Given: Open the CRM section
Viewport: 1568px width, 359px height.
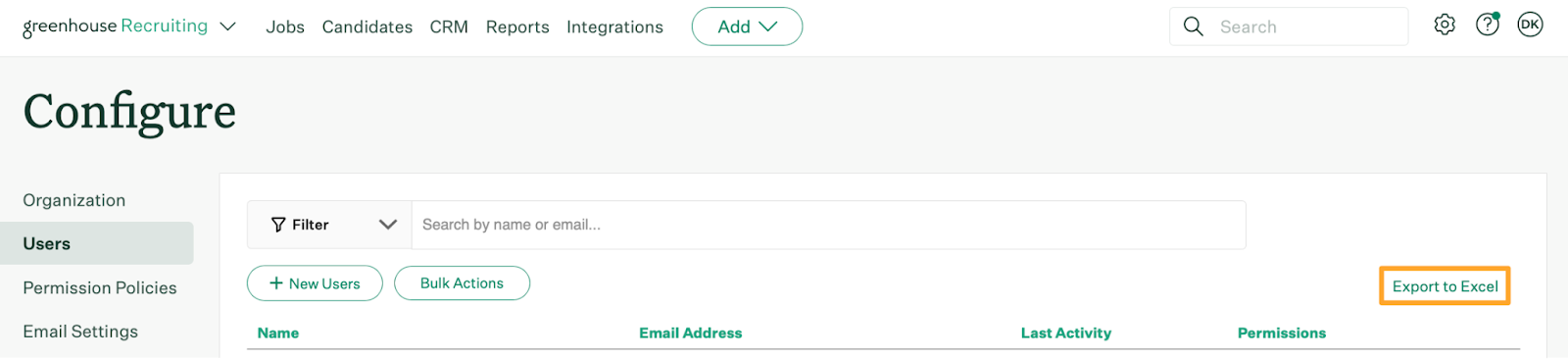Looking at the screenshot, I should click(449, 27).
